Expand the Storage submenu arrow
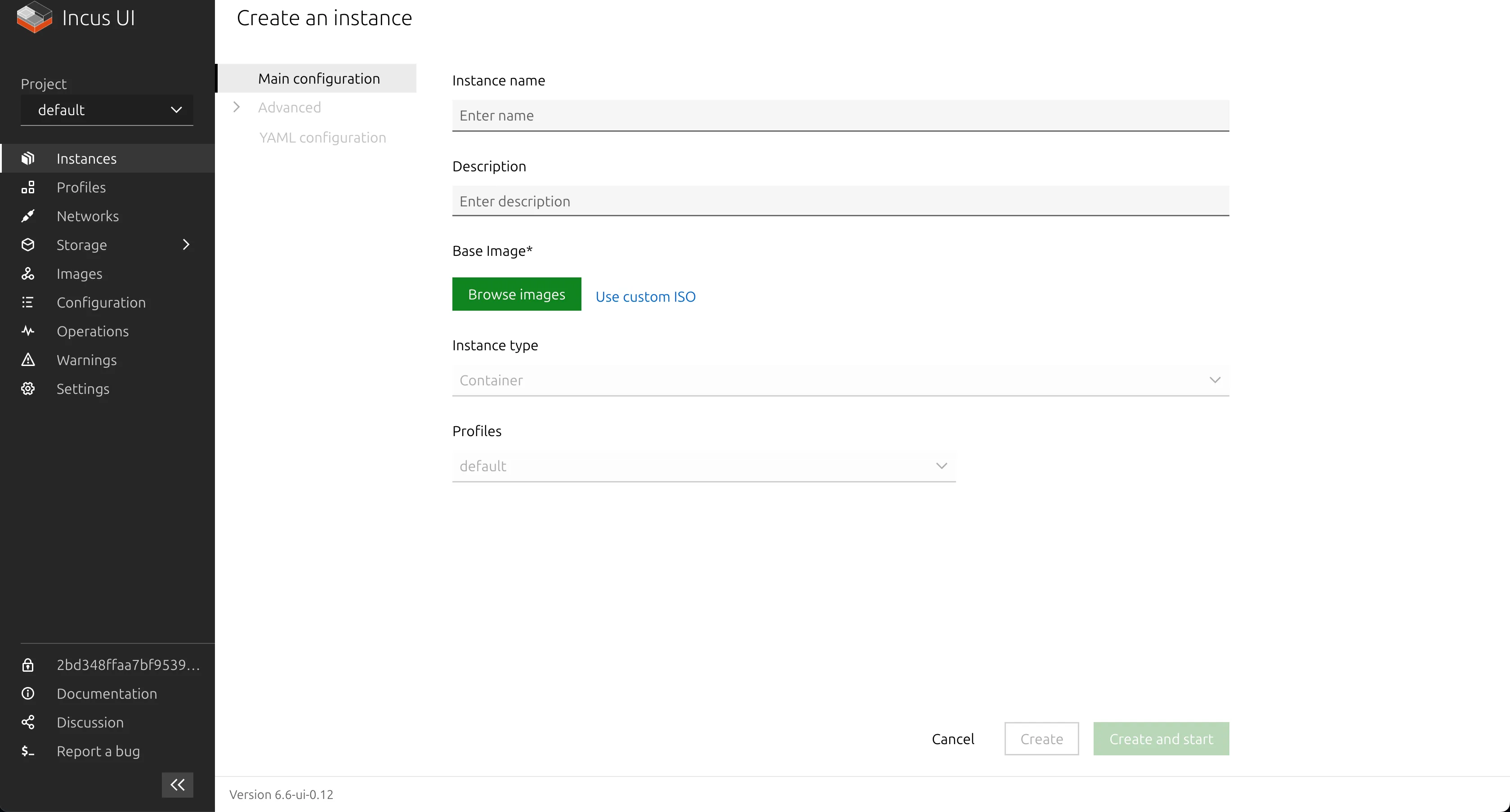 click(186, 244)
